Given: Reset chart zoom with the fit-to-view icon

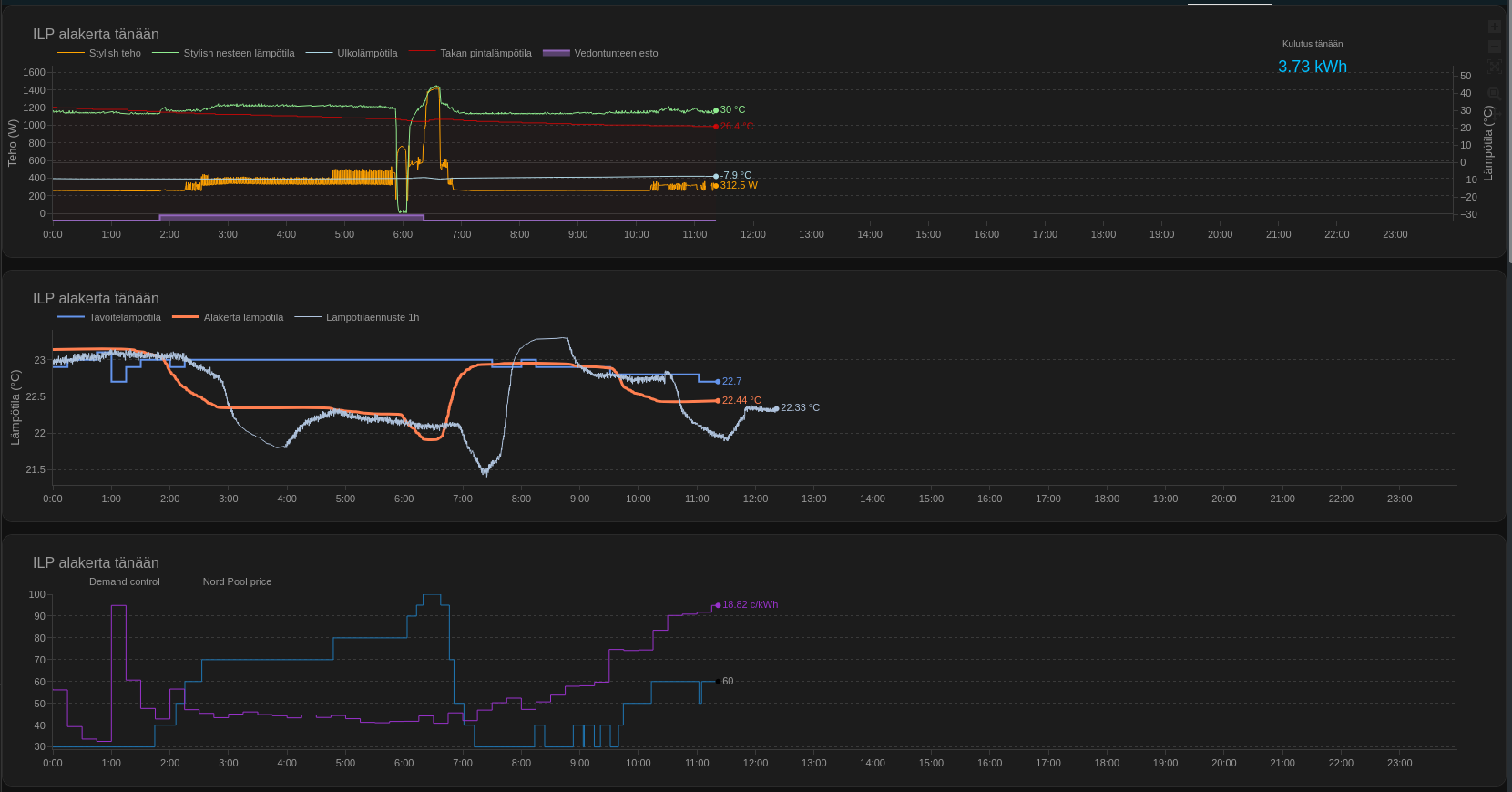Looking at the screenshot, I should coord(1494,67).
